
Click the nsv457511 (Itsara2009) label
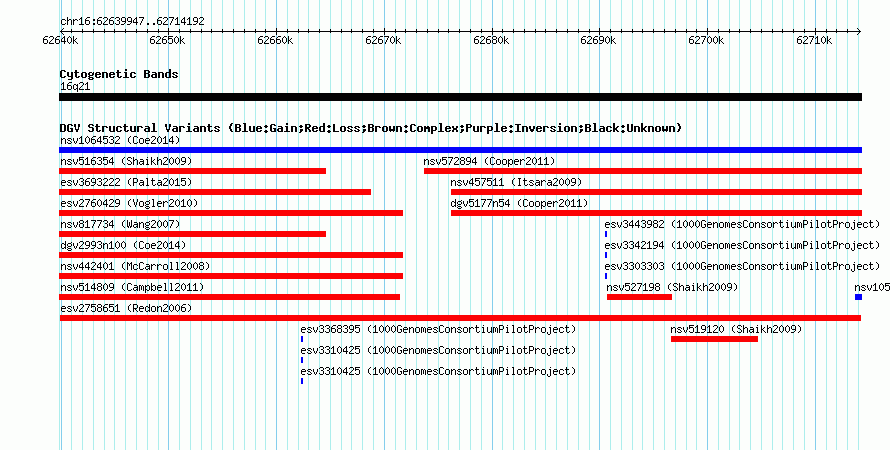tap(517, 182)
